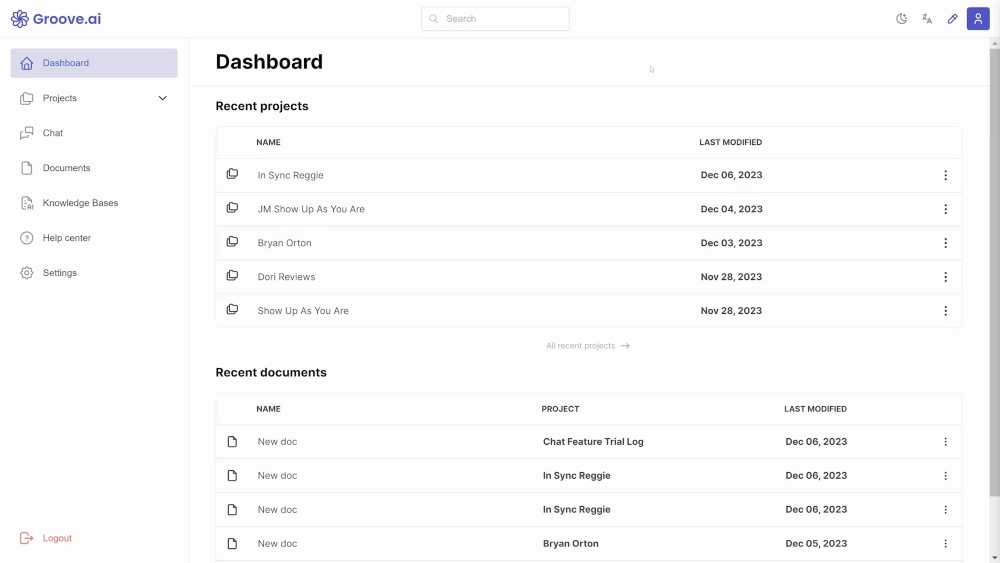Image resolution: width=1000 pixels, height=563 pixels.
Task: Click the pencil edit icon in header
Action: [x=952, y=19]
